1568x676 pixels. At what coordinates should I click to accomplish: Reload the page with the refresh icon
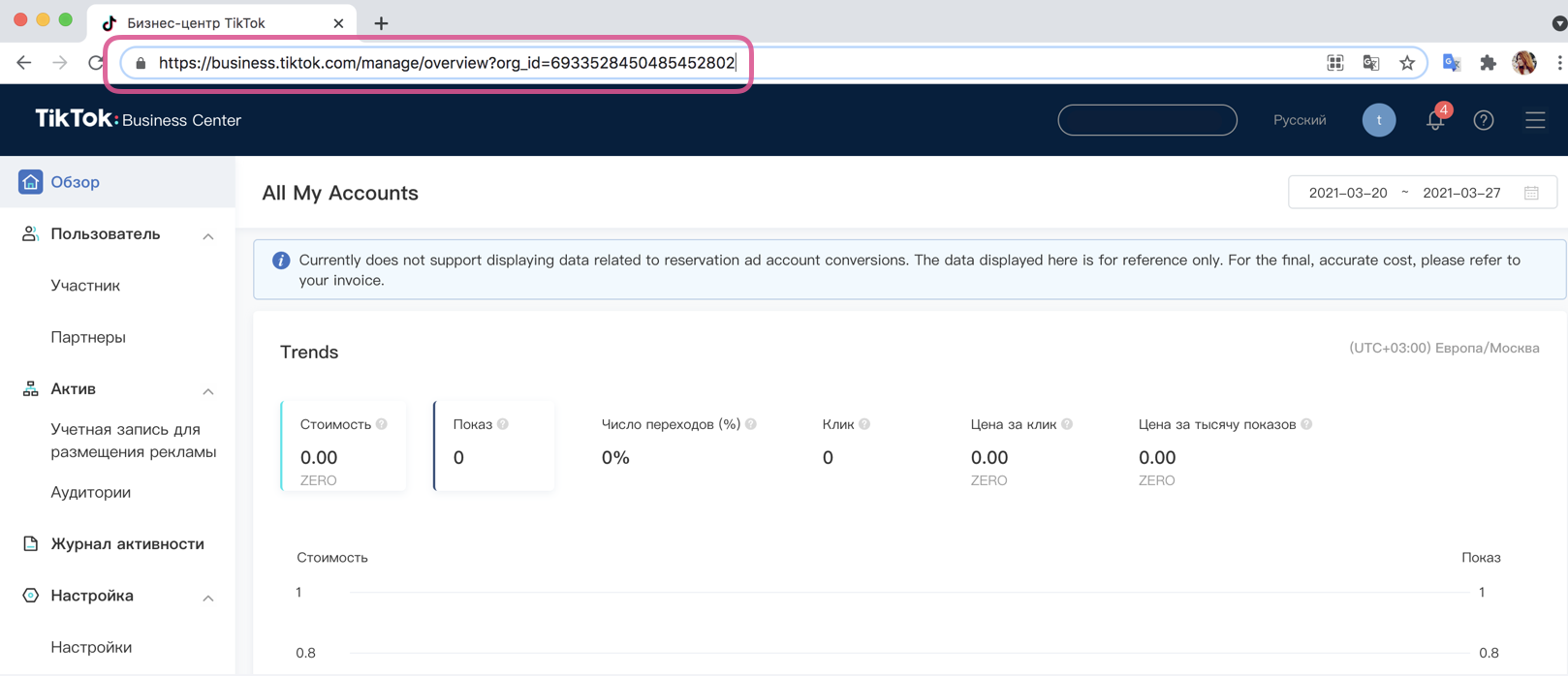coord(95,63)
